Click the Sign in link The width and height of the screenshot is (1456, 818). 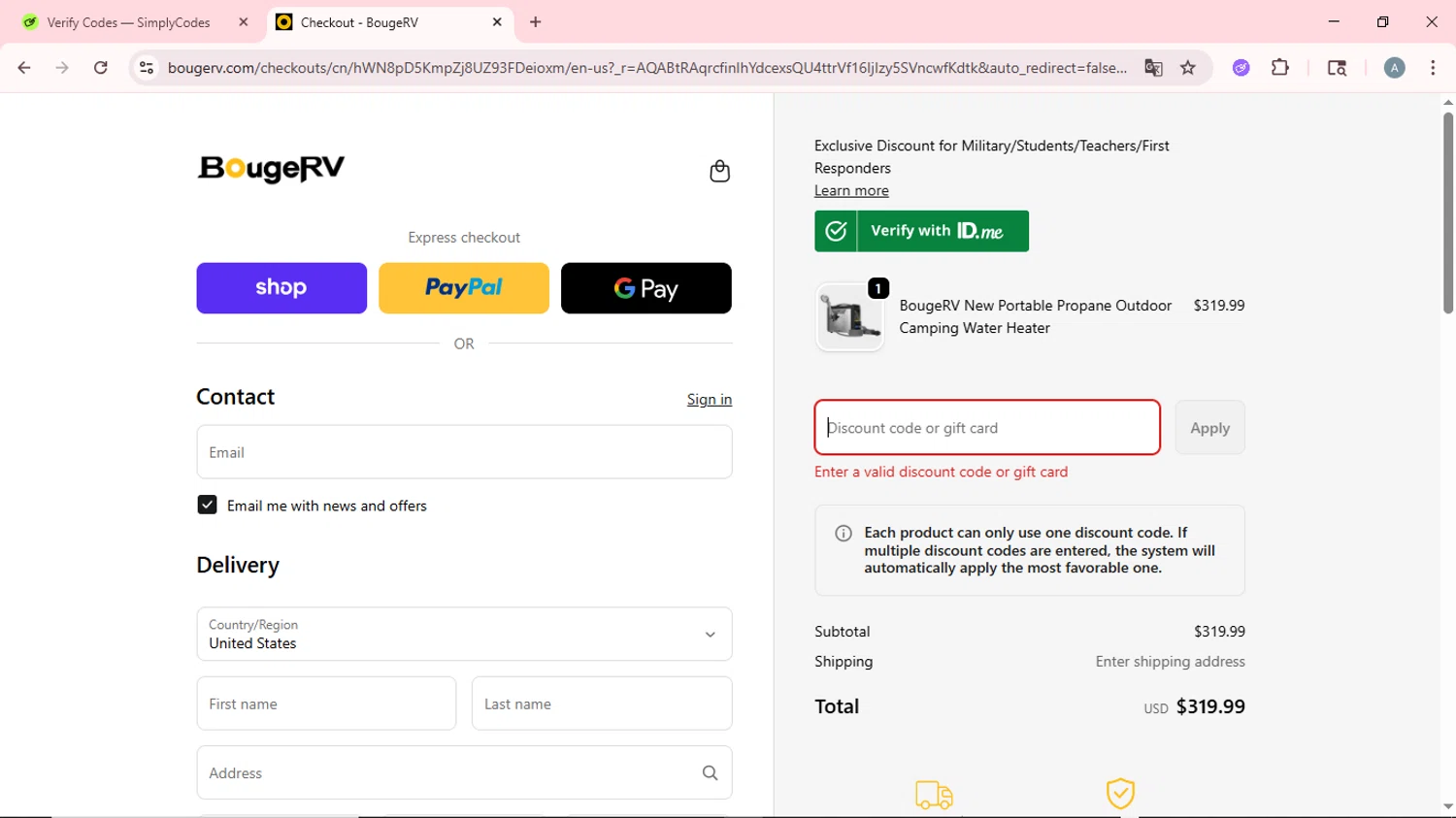[x=710, y=399]
